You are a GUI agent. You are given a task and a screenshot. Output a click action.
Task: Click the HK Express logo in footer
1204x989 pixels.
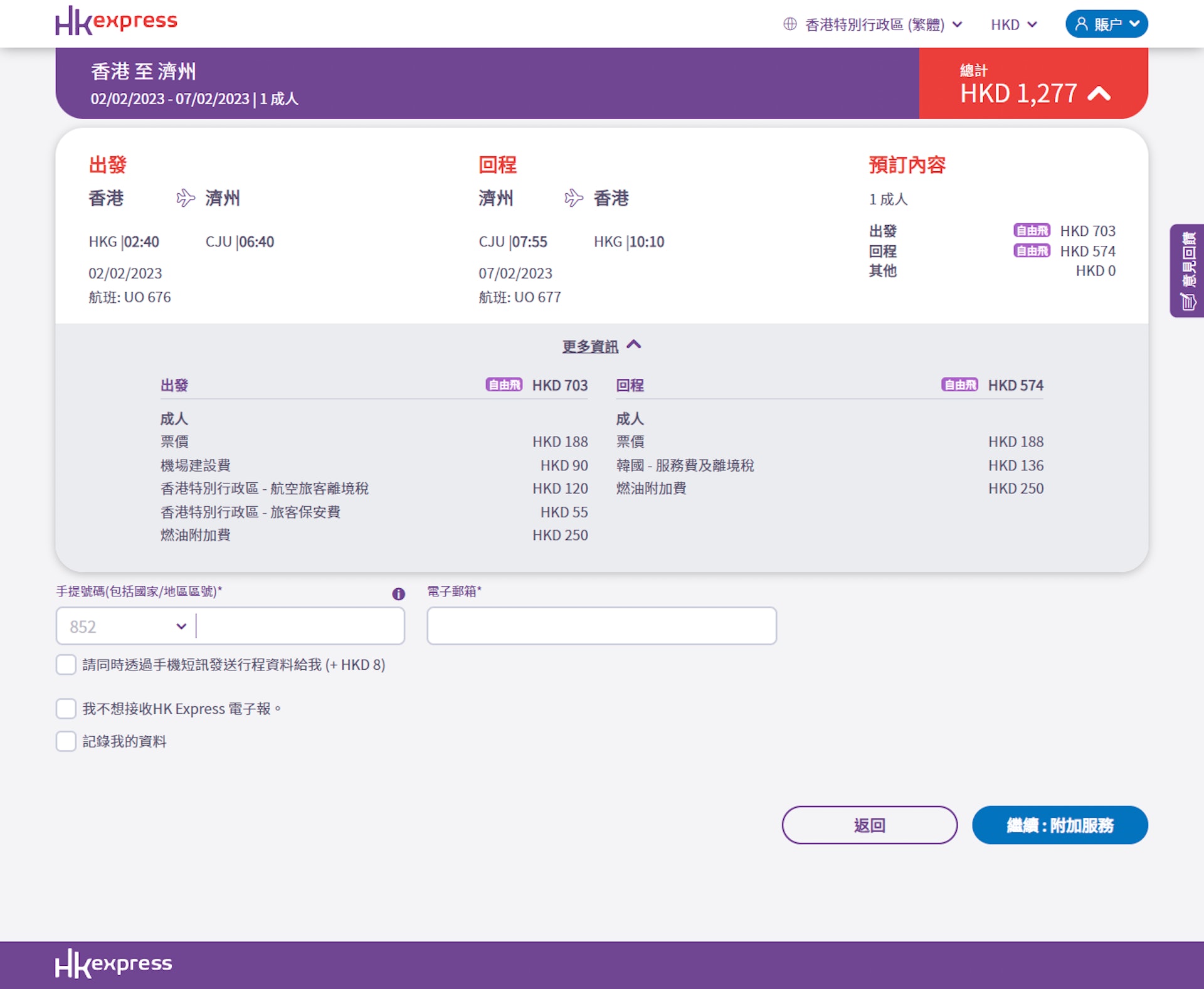(x=114, y=963)
